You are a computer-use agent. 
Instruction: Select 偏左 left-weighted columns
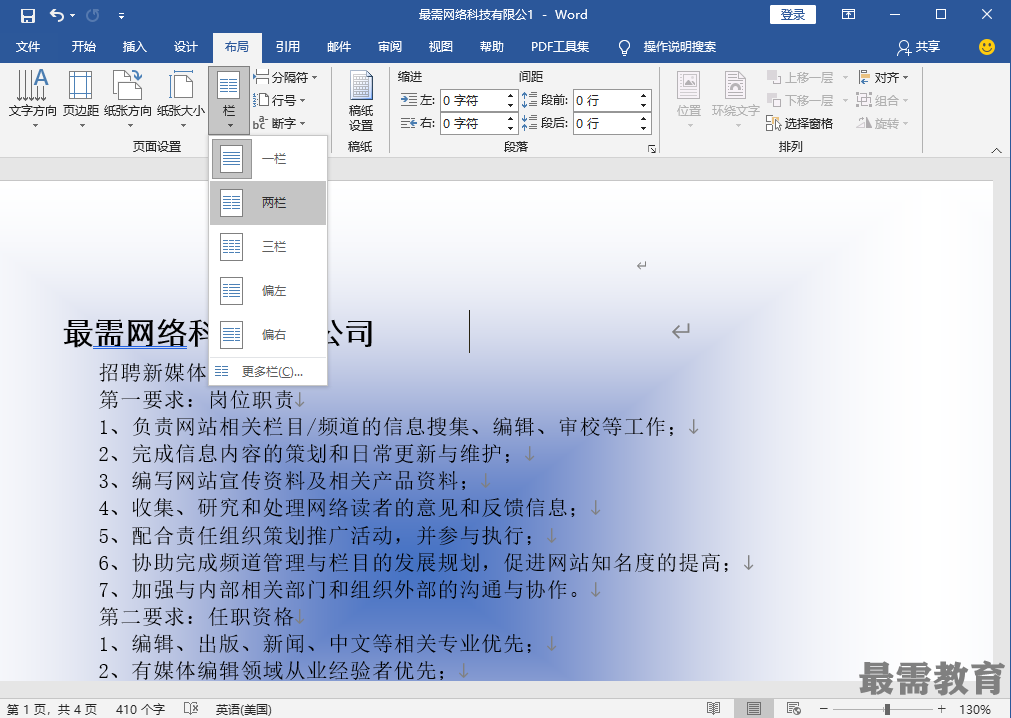[268, 291]
